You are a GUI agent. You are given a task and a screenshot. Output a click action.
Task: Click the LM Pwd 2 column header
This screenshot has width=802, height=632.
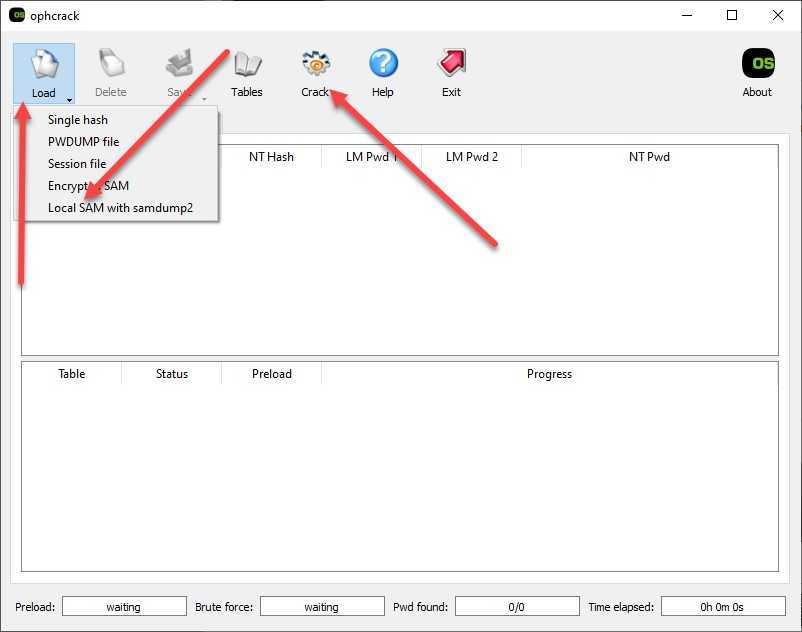[x=472, y=157]
